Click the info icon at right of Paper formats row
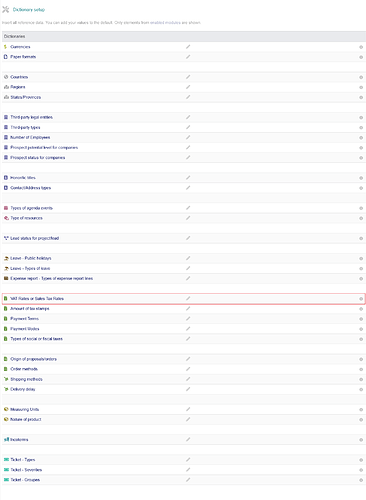Screen dimensions: 366x500 click(361, 57)
